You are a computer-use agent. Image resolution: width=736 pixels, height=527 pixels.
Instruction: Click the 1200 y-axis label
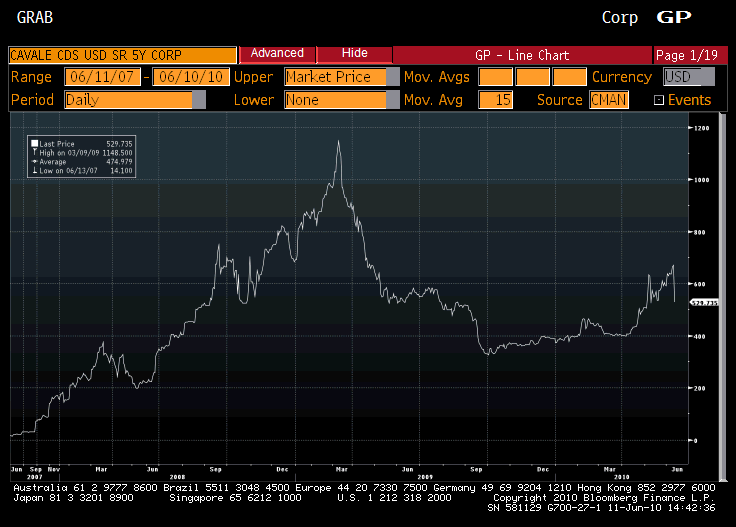pos(702,128)
